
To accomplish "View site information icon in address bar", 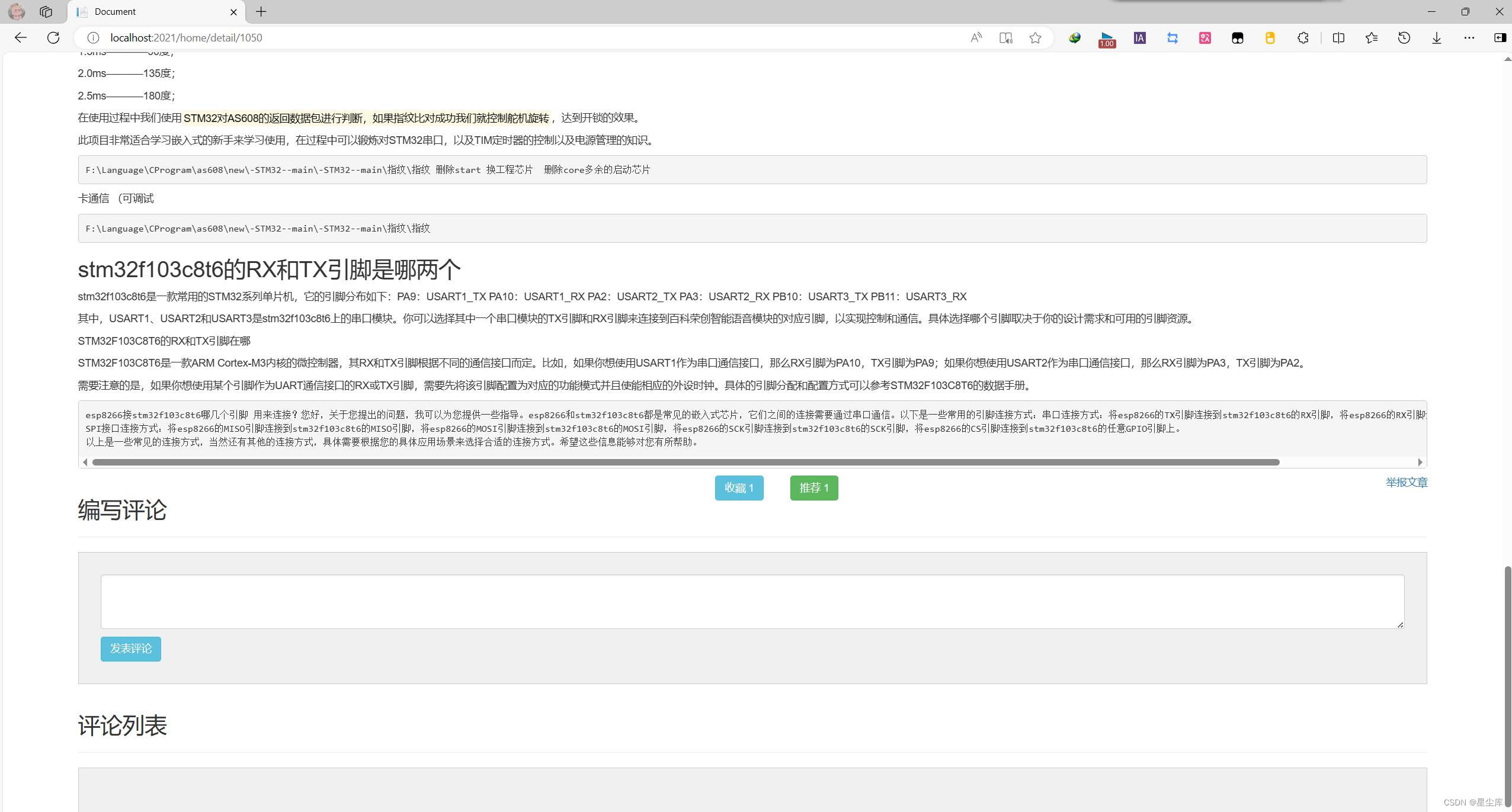I will (x=93, y=38).
